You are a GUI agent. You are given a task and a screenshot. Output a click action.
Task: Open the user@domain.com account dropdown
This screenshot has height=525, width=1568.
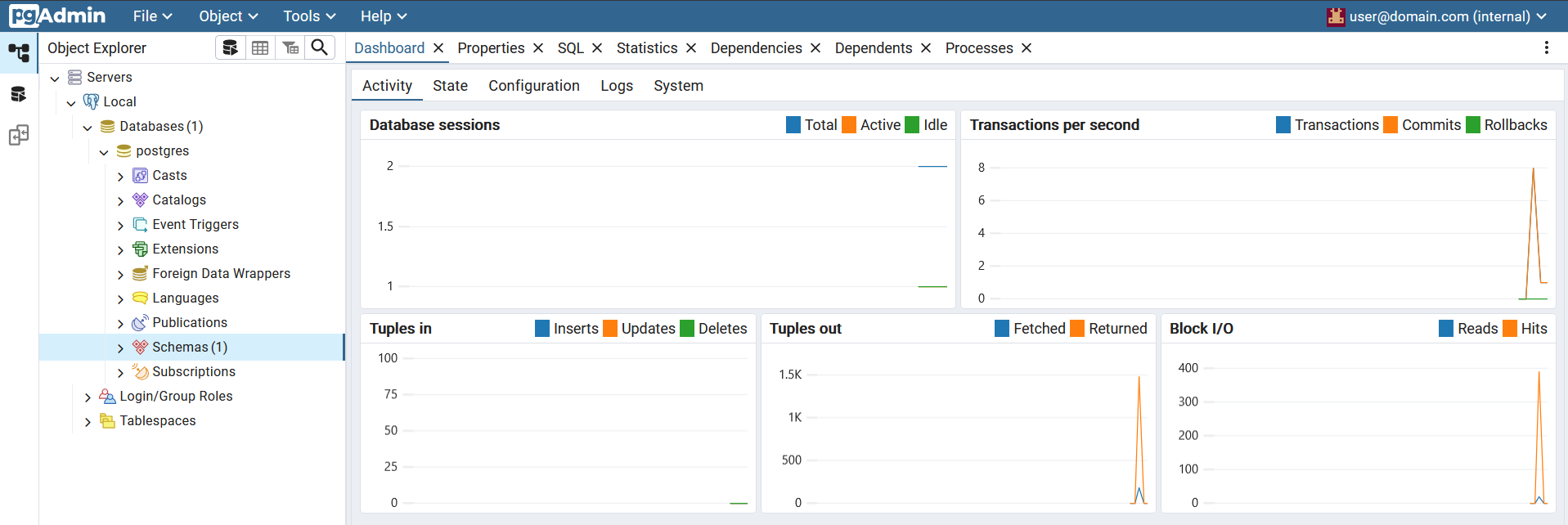pos(1437,16)
